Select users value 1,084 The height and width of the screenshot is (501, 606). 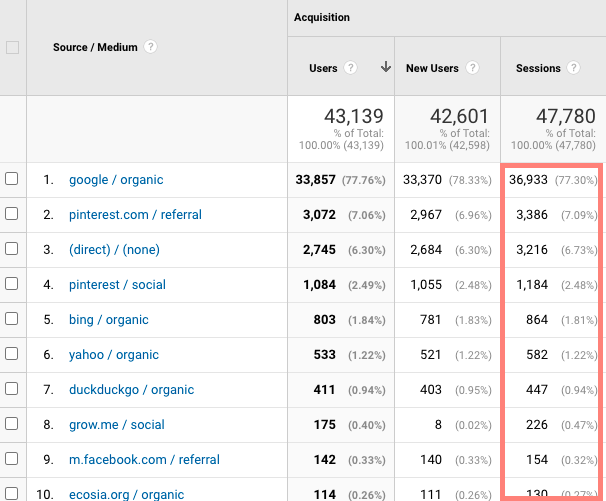[x=319, y=285]
